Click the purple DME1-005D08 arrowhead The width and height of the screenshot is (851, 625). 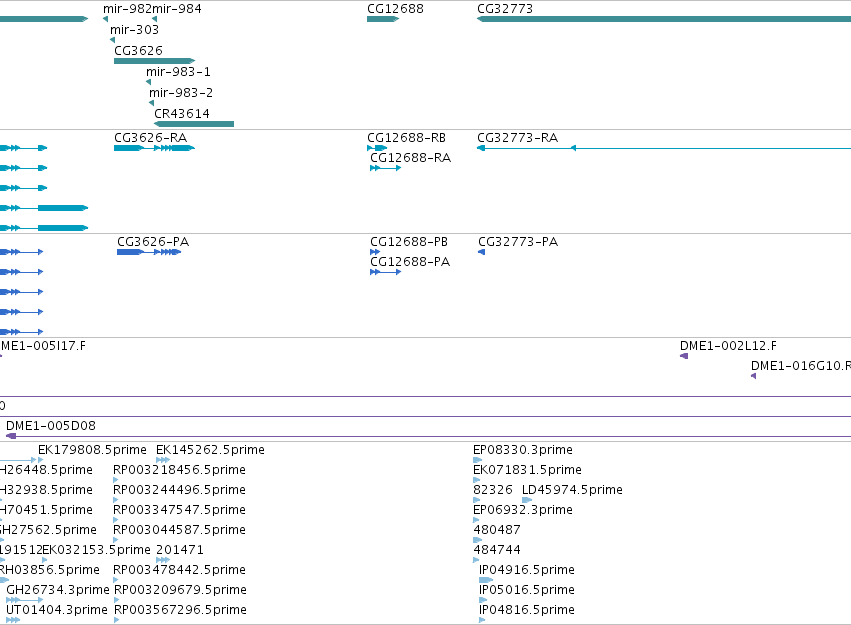pos(11,436)
